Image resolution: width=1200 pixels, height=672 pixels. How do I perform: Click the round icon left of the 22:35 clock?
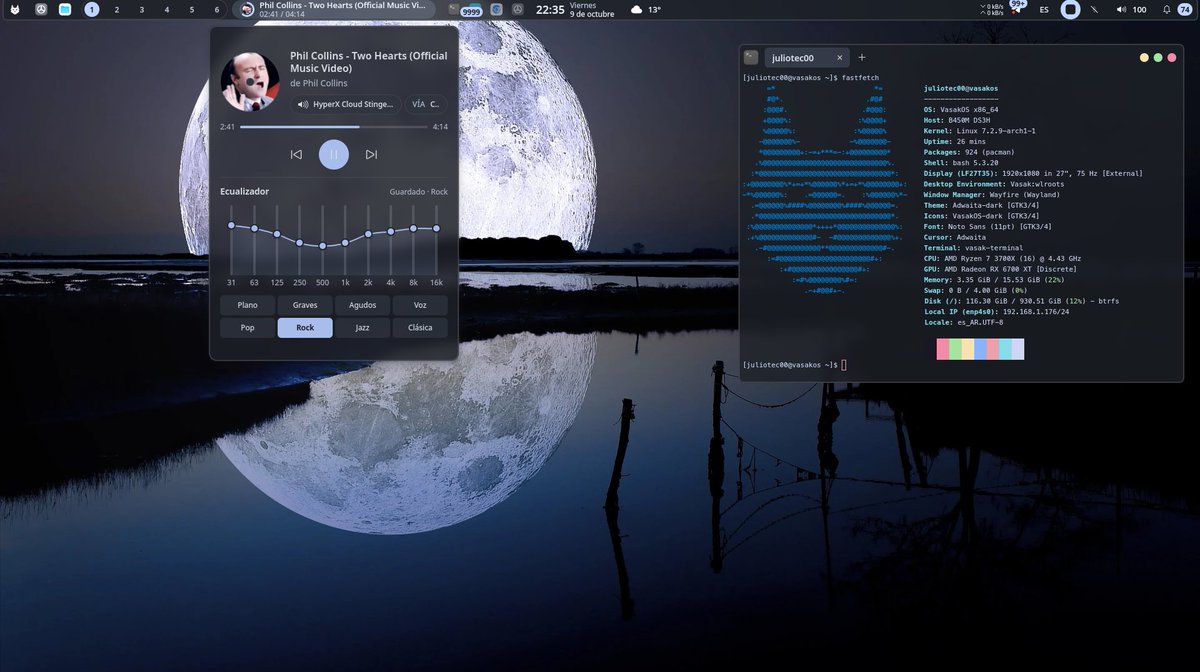click(518, 9)
